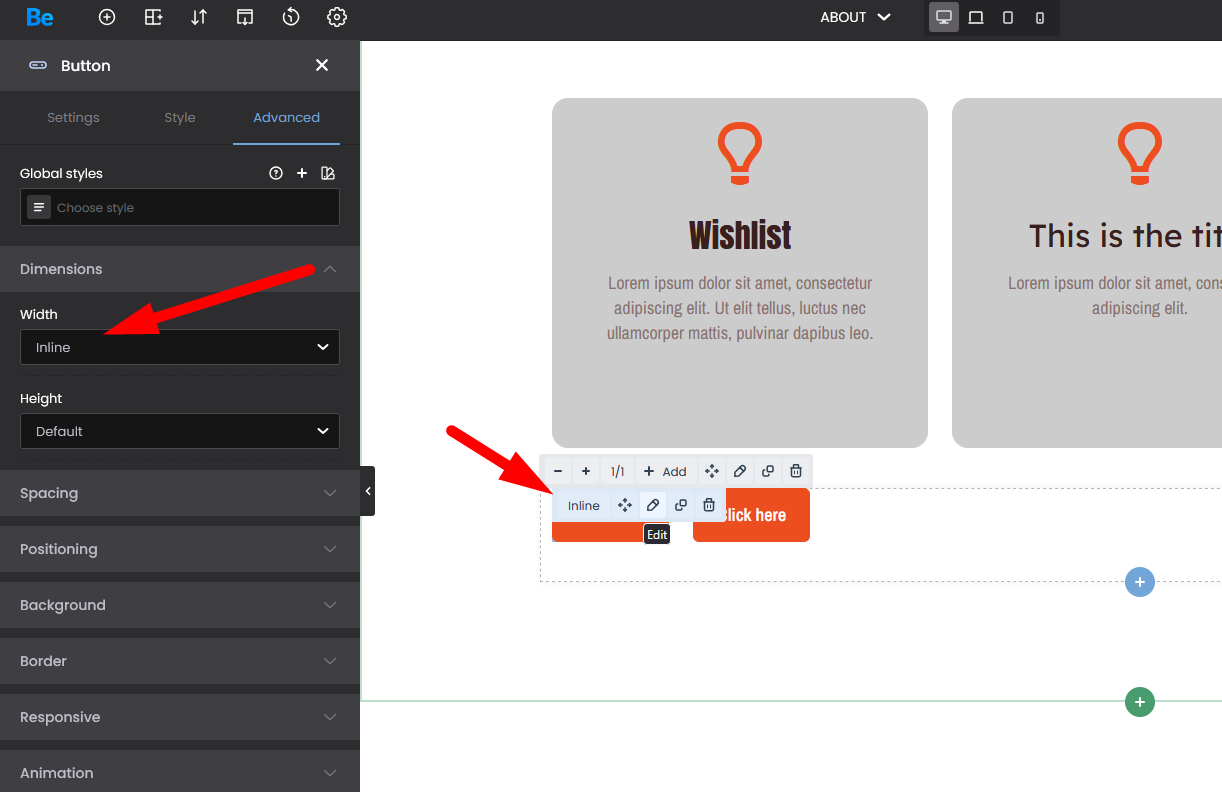
Task: Click the wrap Add button
Action: (665, 471)
